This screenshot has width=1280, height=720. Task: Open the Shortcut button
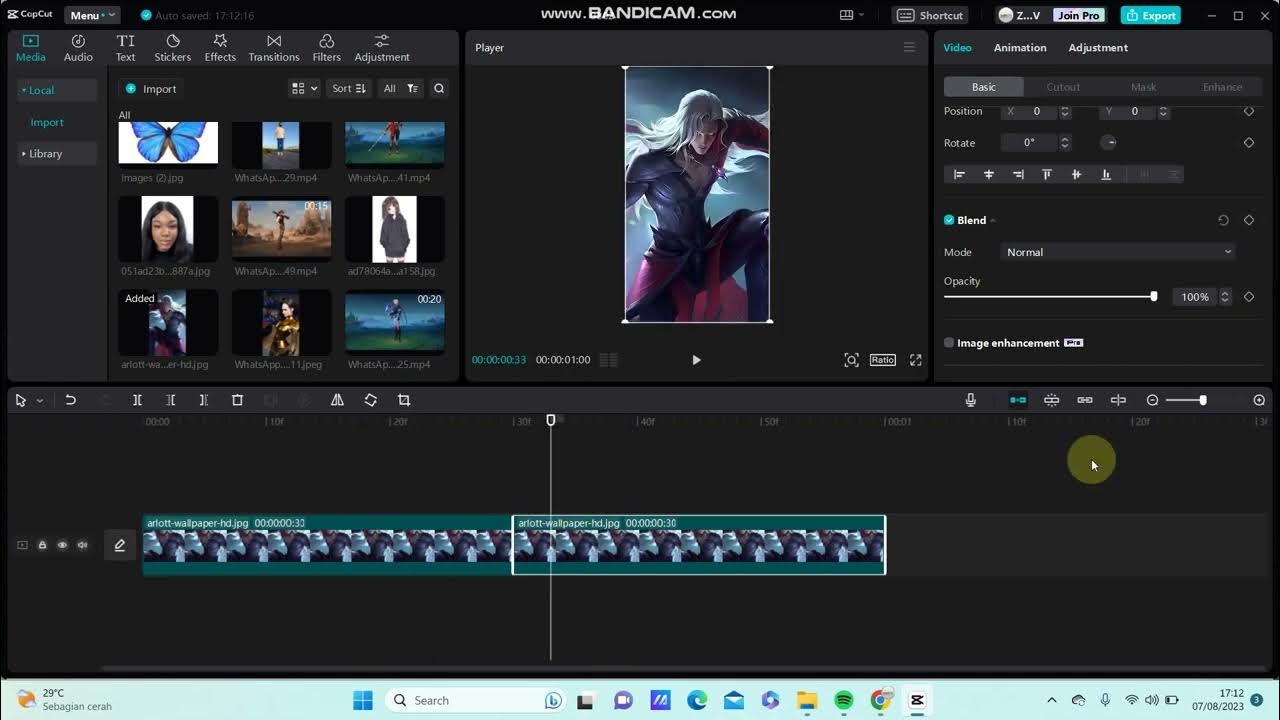point(931,15)
